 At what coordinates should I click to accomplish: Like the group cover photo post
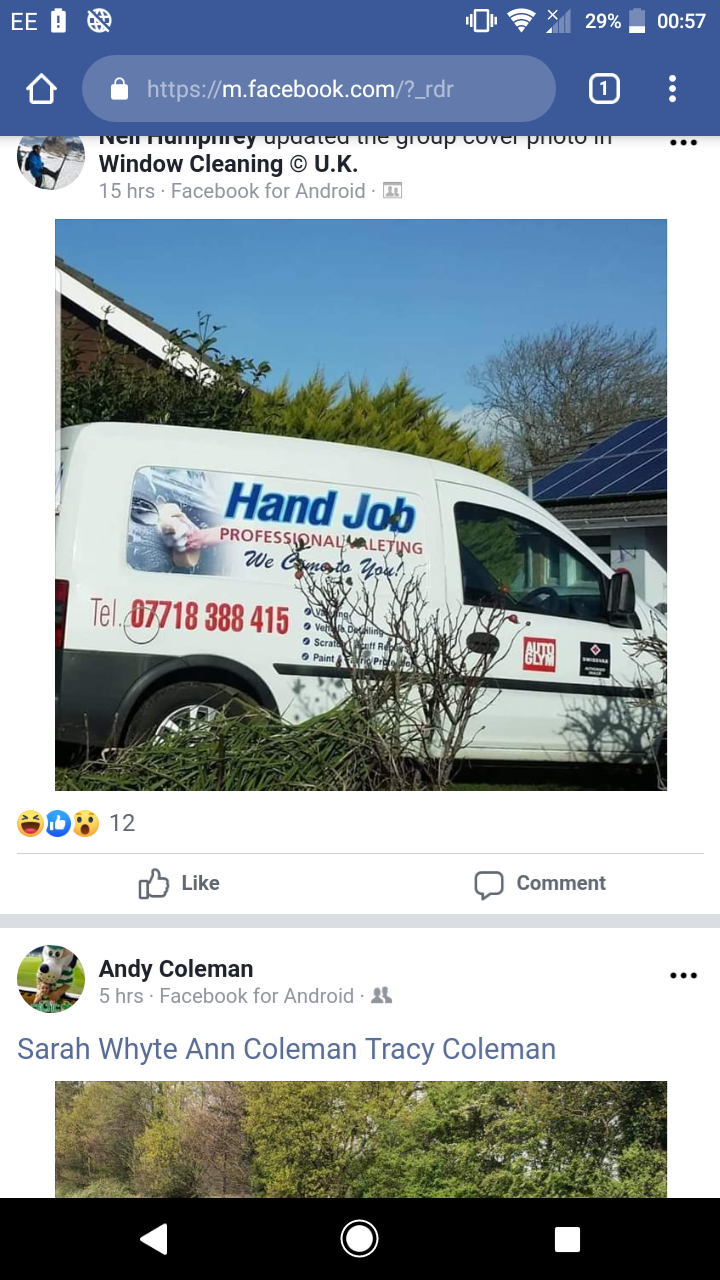pos(180,883)
